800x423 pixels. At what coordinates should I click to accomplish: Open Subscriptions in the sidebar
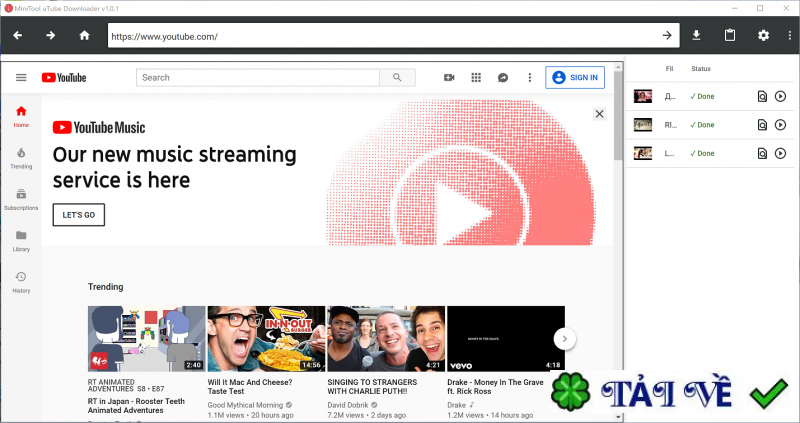click(x=21, y=199)
